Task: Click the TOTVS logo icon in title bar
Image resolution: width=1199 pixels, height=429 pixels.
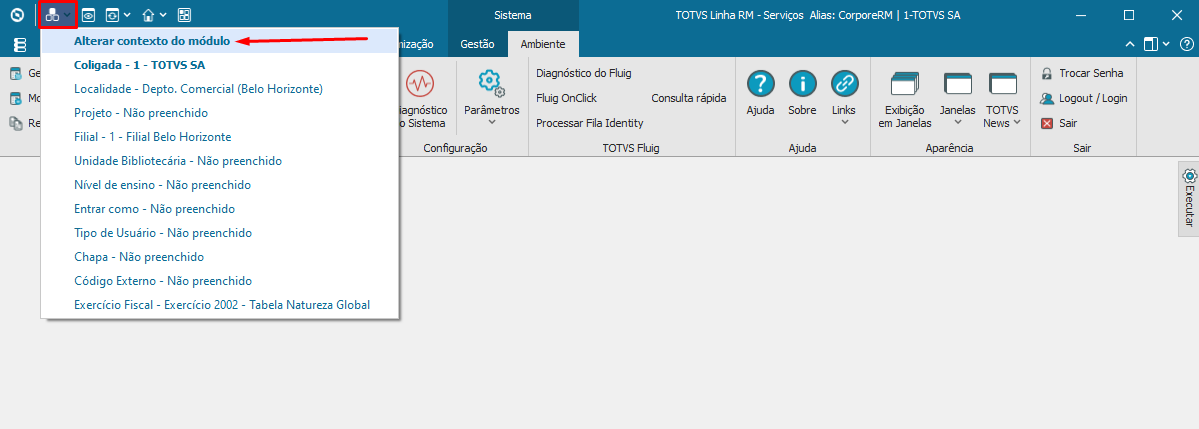Action: tap(17, 15)
